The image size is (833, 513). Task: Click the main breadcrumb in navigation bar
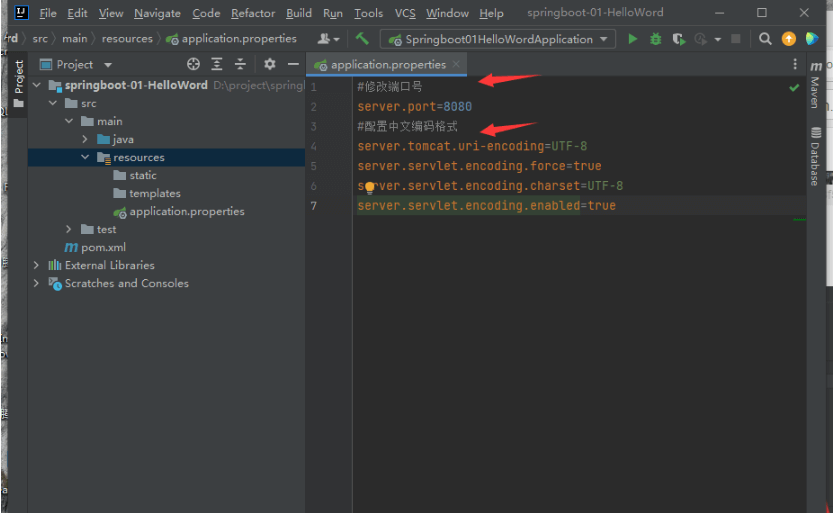point(74,39)
